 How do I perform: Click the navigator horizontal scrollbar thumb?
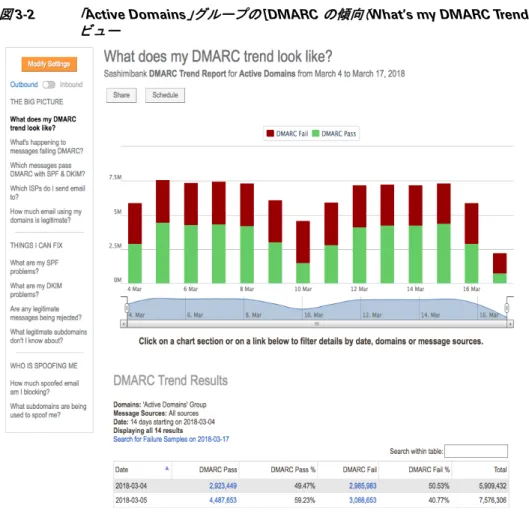point(317,324)
